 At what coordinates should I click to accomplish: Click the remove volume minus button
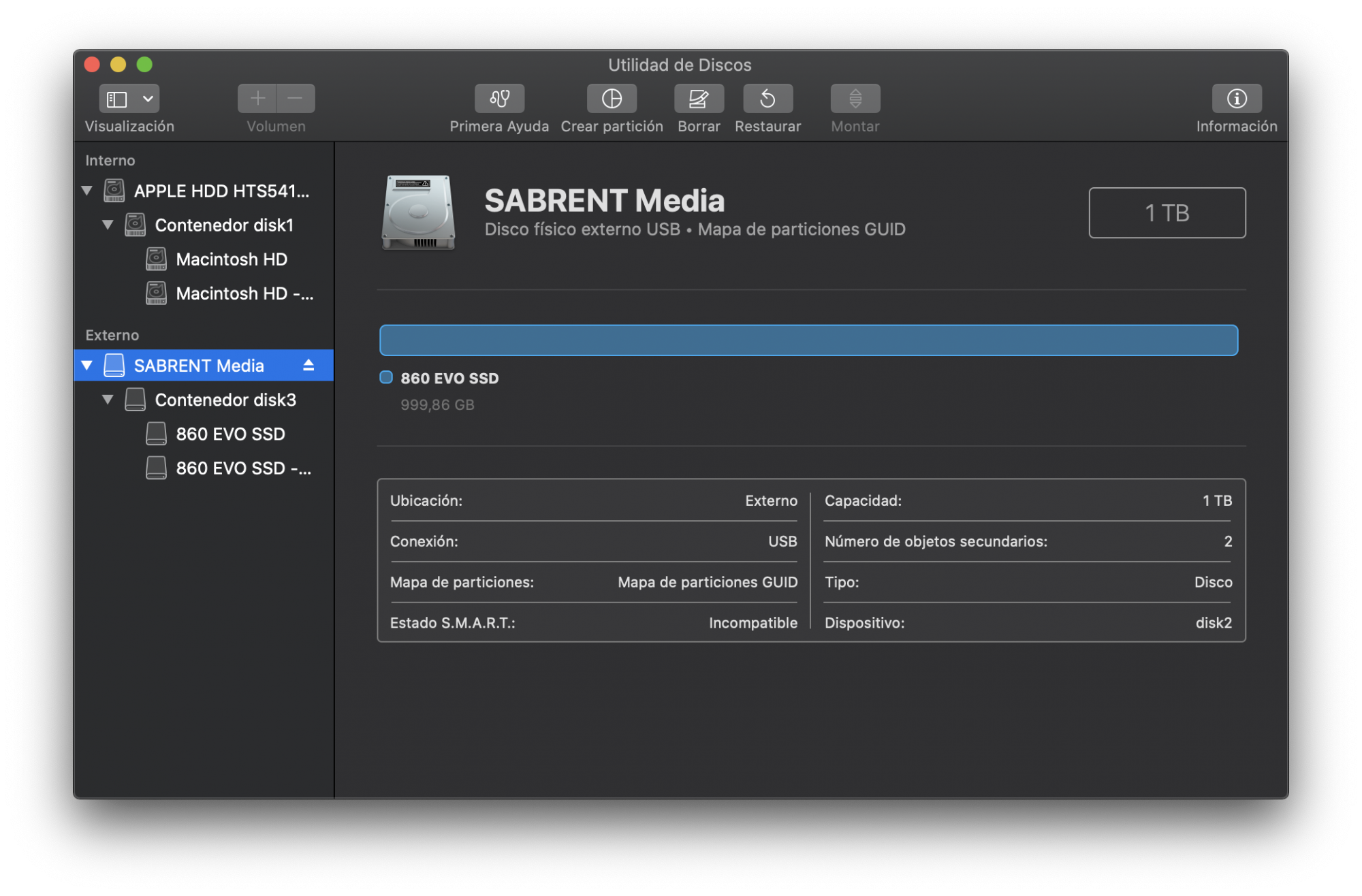[296, 99]
